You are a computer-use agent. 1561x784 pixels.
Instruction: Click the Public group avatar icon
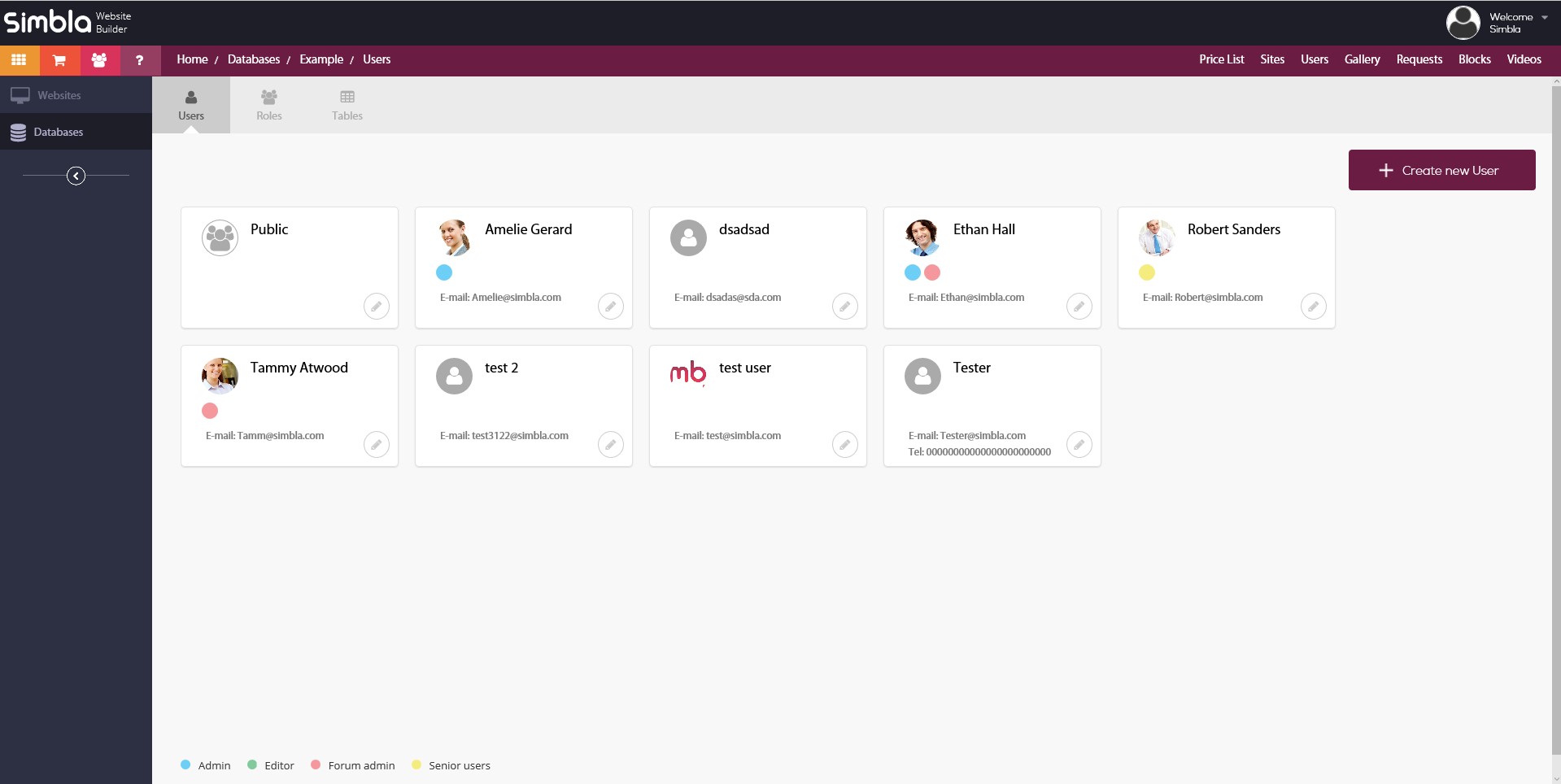220,237
